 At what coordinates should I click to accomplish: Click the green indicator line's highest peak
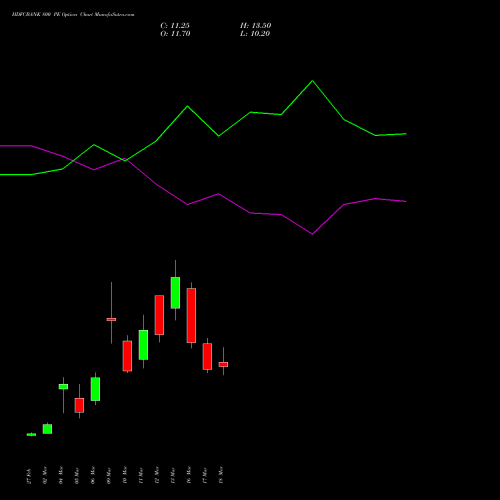[x=312, y=81]
